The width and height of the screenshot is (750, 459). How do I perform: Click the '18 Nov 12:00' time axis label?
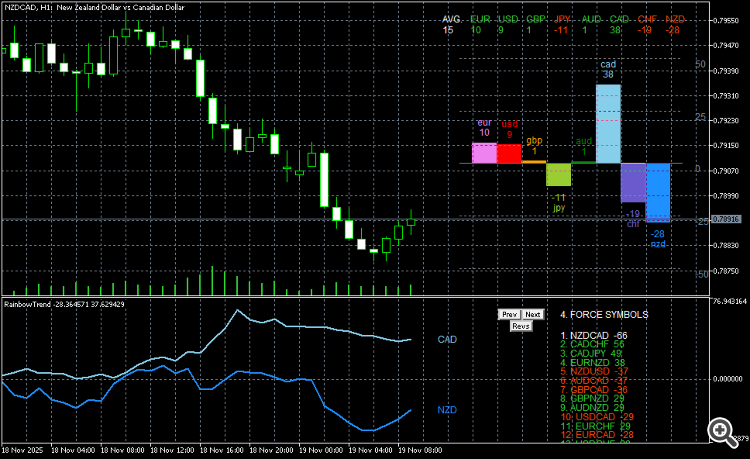tap(172, 450)
